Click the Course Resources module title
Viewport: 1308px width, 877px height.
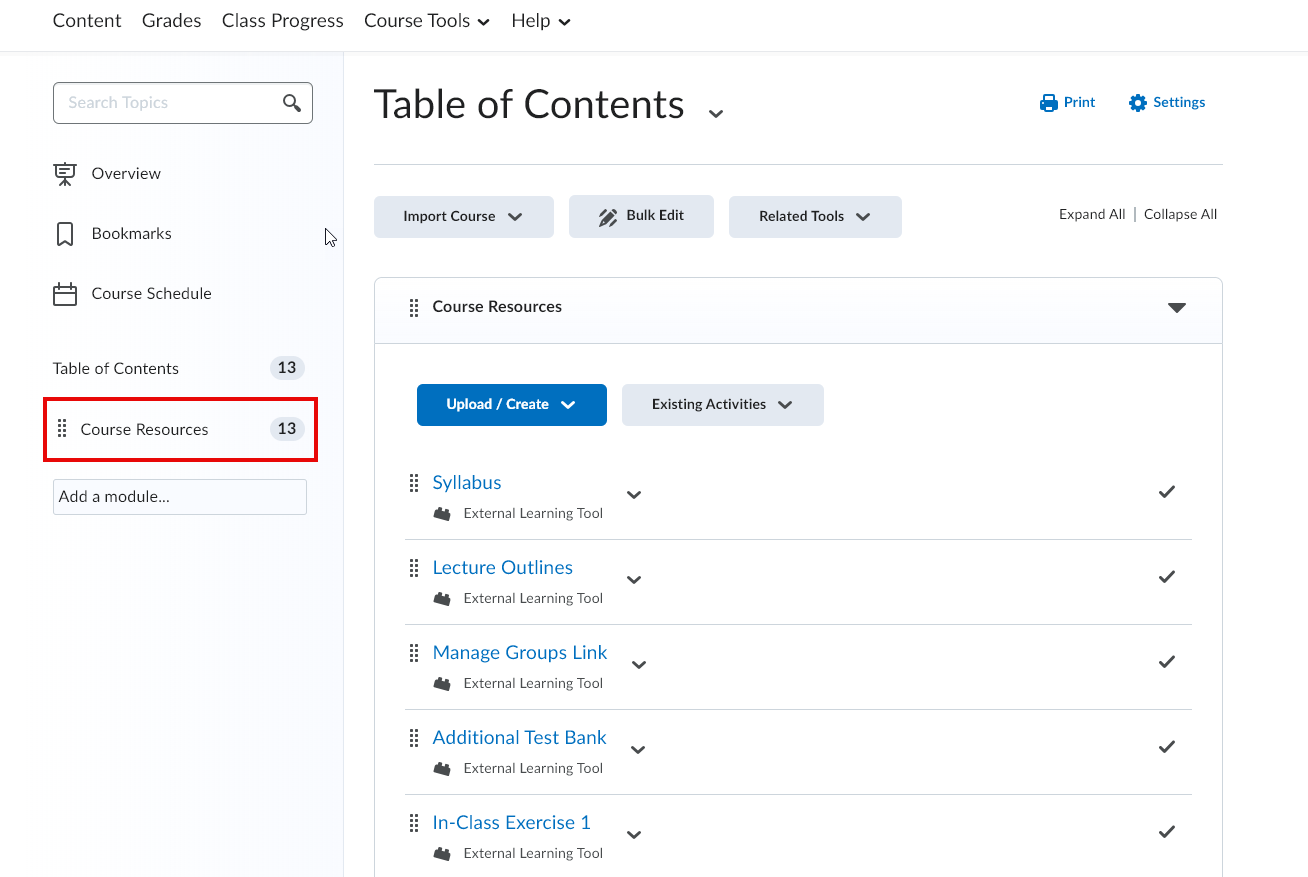pyautogui.click(x=497, y=307)
